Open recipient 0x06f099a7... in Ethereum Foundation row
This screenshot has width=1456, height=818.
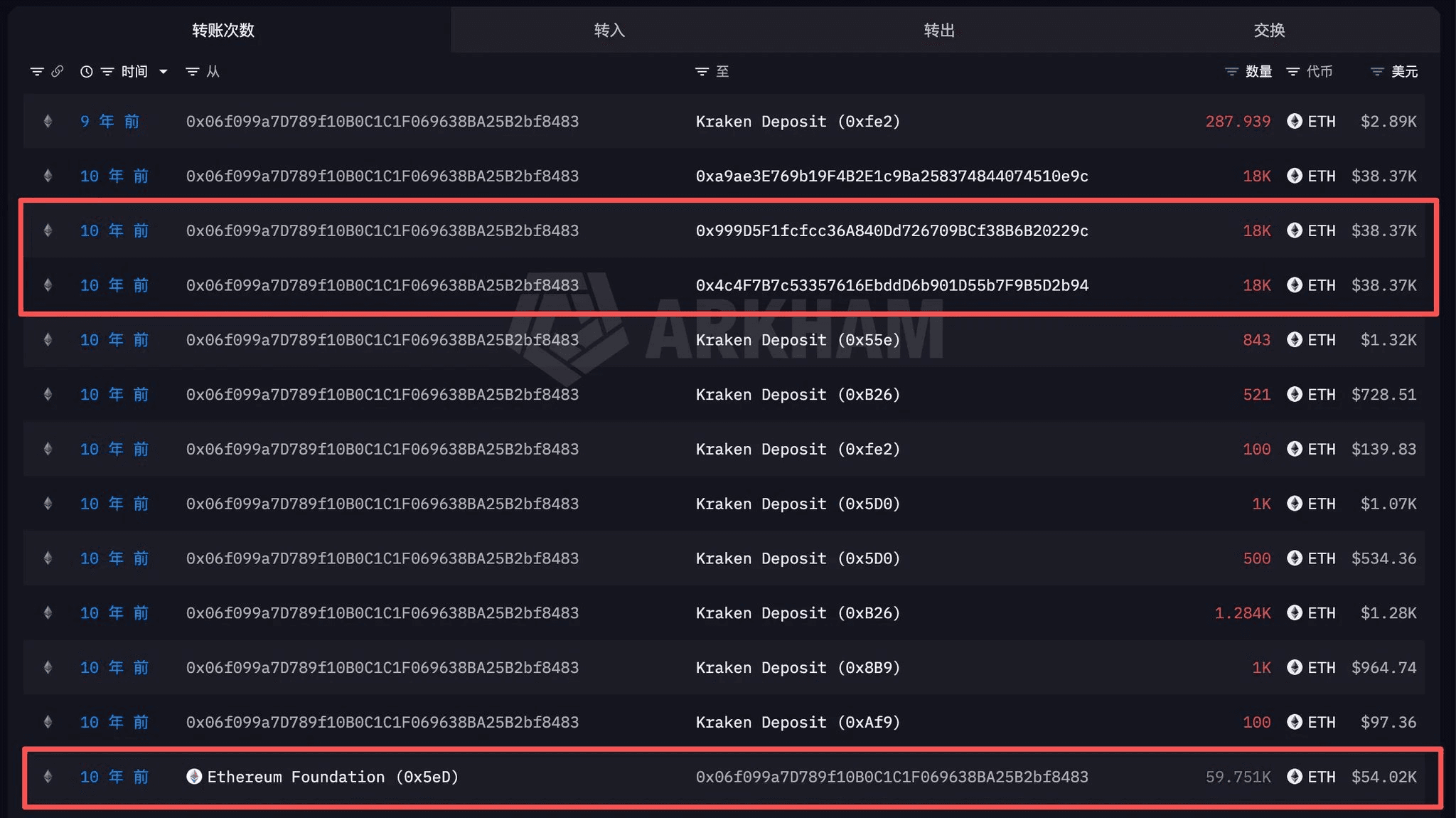tap(892, 777)
